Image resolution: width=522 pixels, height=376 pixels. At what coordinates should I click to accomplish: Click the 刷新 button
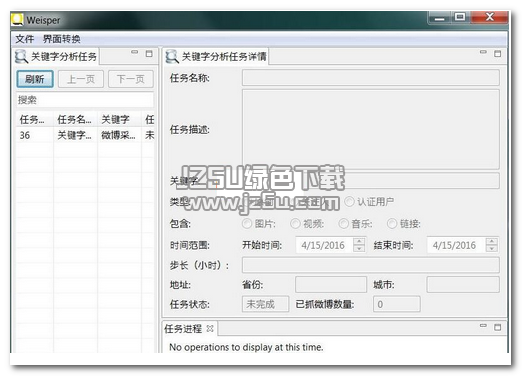pos(35,79)
